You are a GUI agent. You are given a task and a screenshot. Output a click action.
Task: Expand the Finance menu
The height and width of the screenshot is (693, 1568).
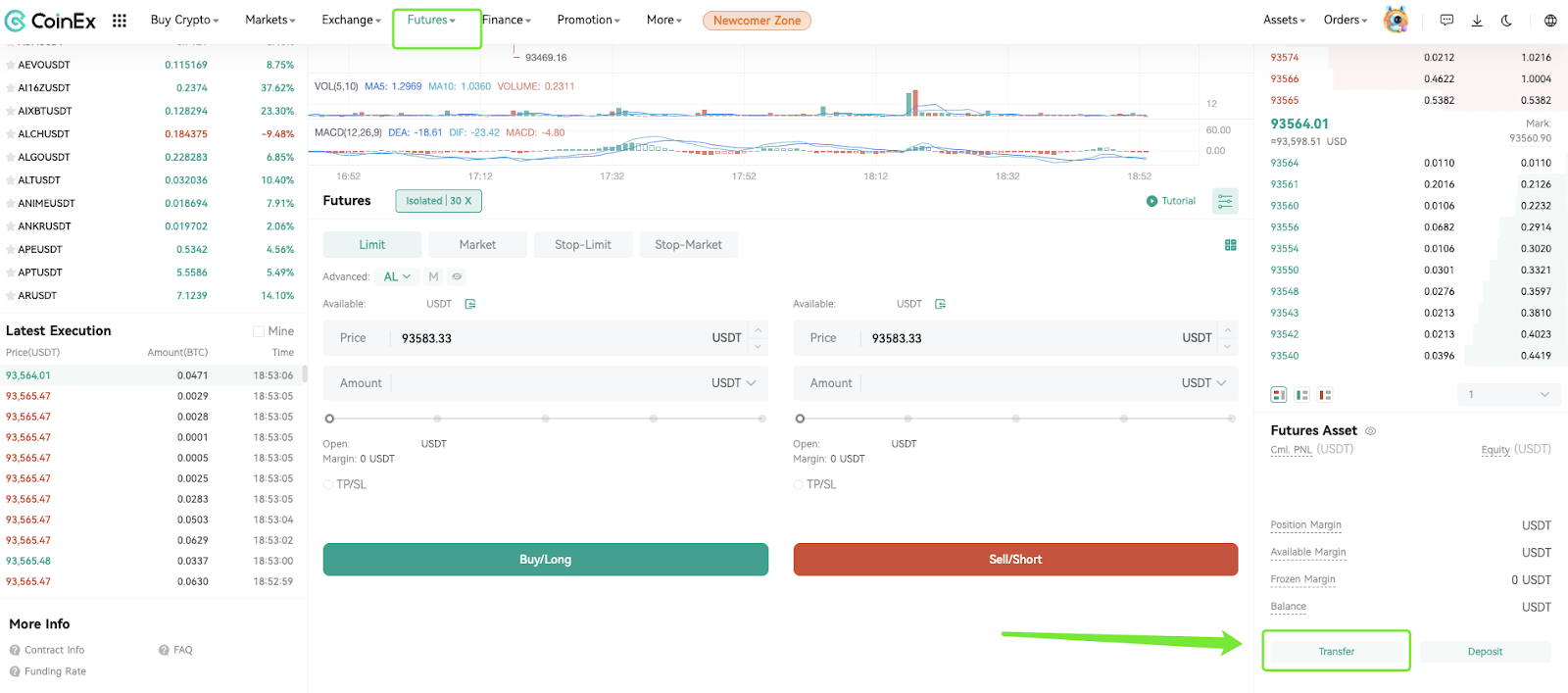click(507, 20)
